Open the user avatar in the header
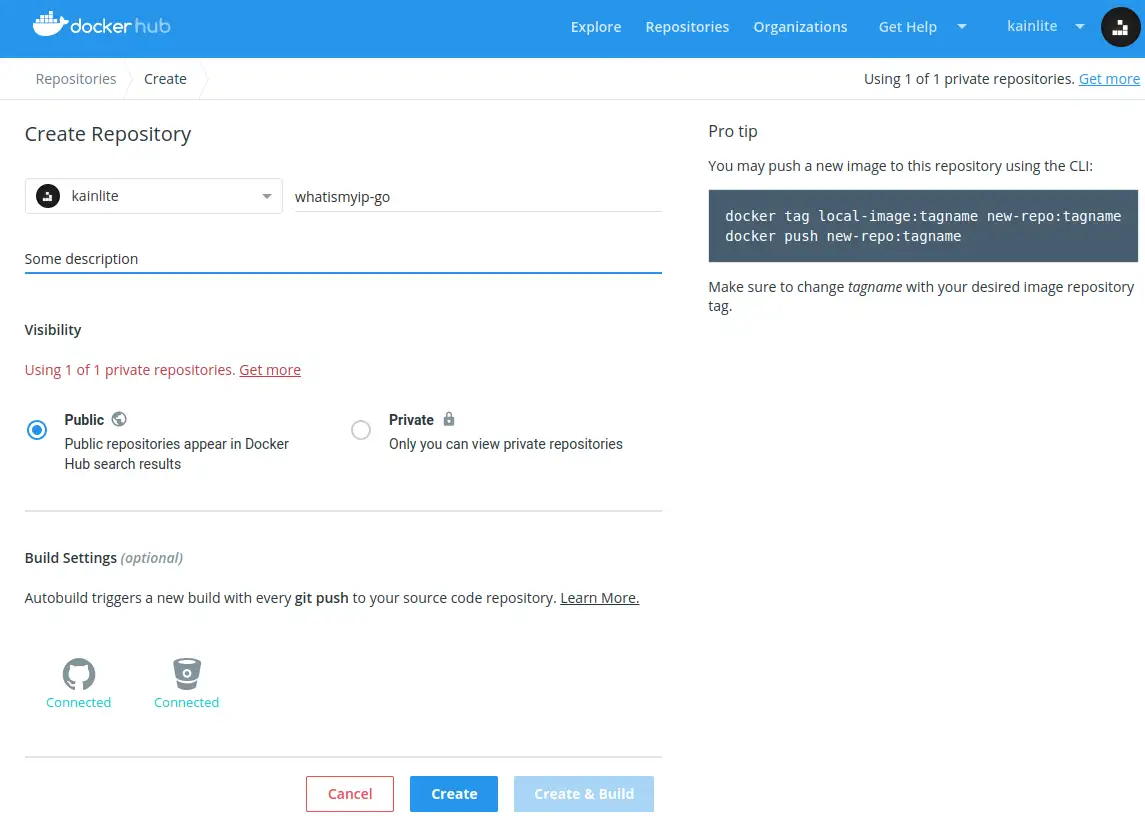Viewport: 1145px width, 825px height. 1120,27
